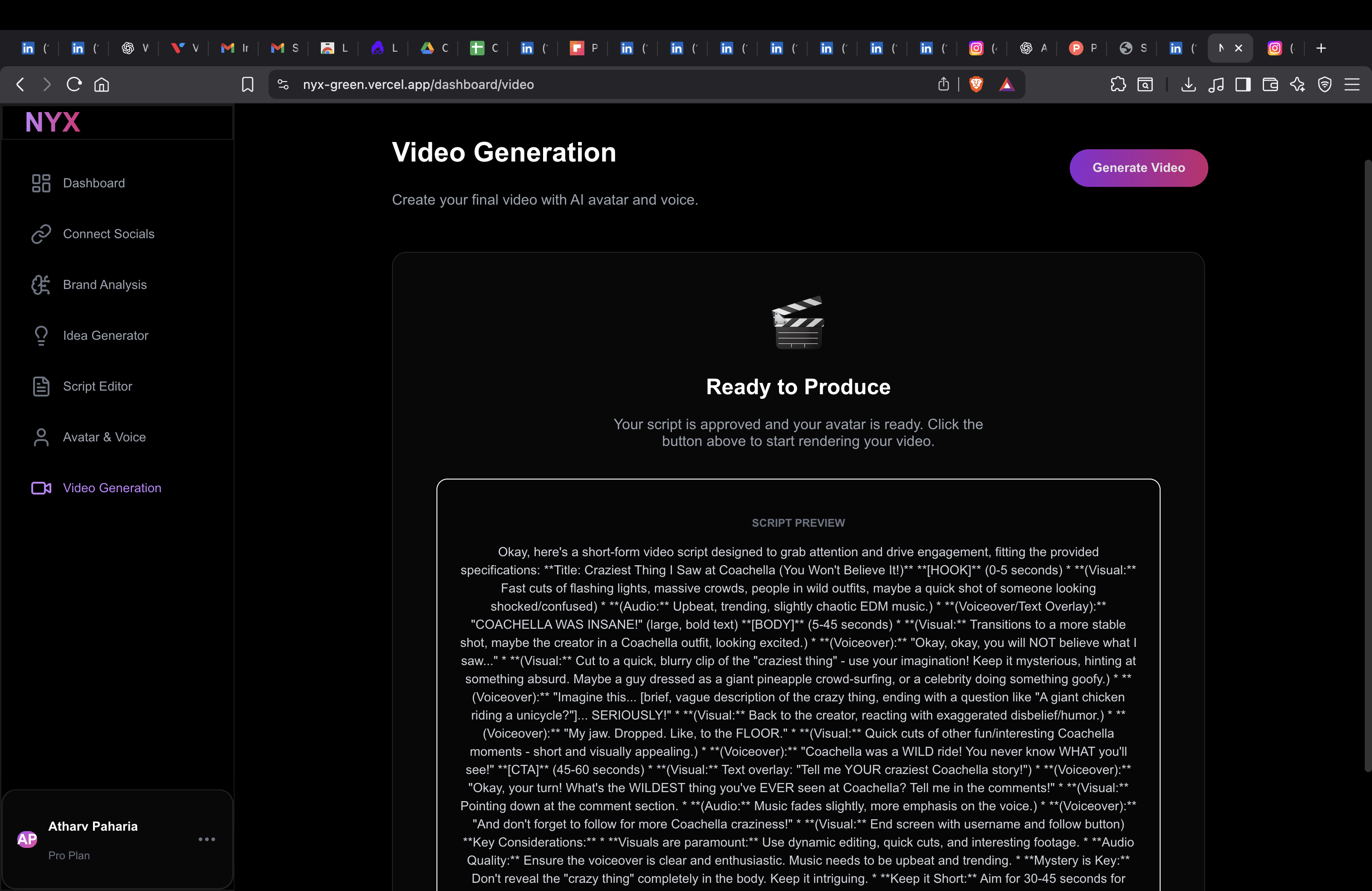1372x891 pixels.
Task: Open Brave Rewards triangle icon
Action: point(1007,84)
